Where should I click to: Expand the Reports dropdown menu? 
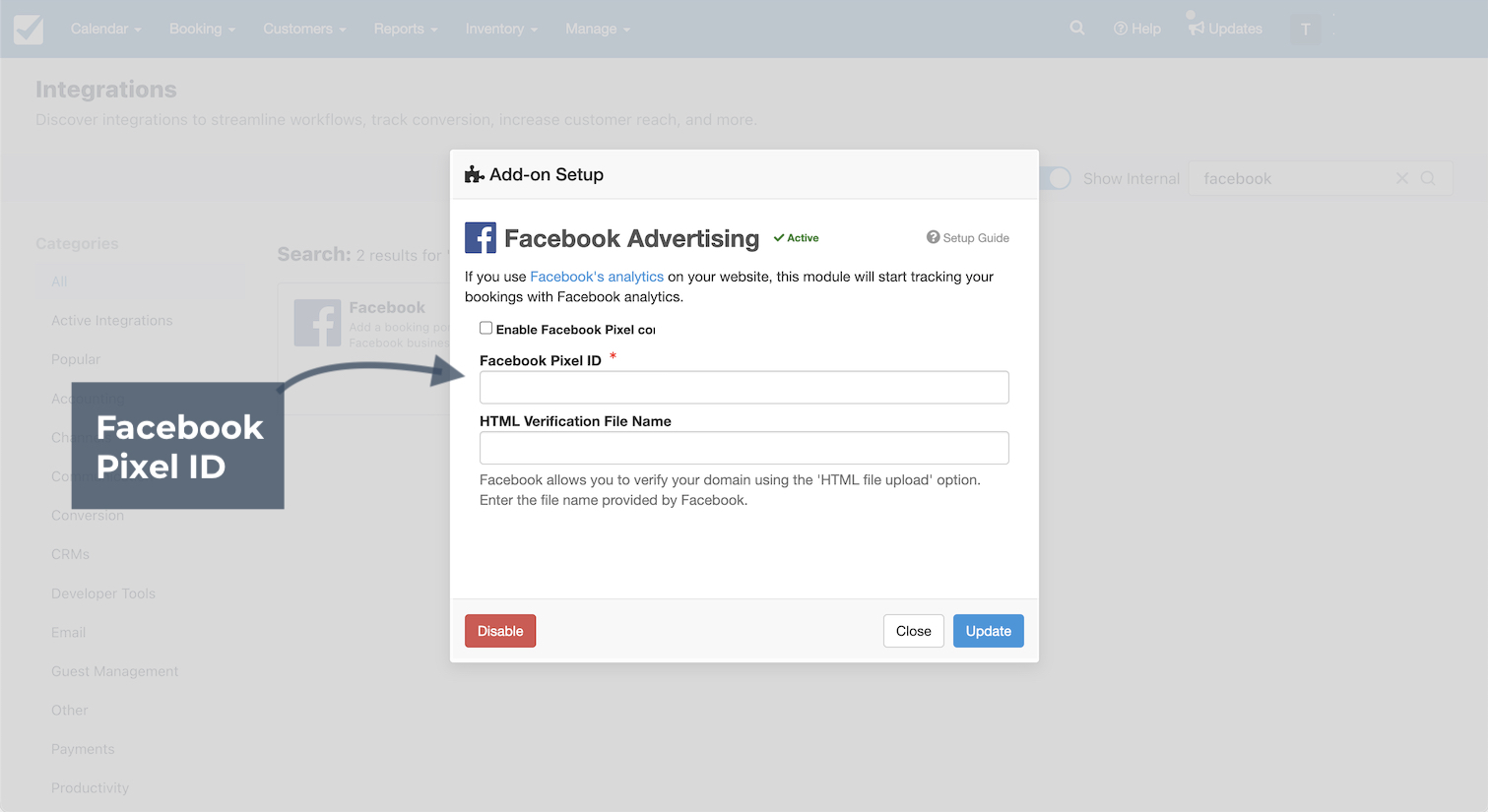(x=406, y=29)
